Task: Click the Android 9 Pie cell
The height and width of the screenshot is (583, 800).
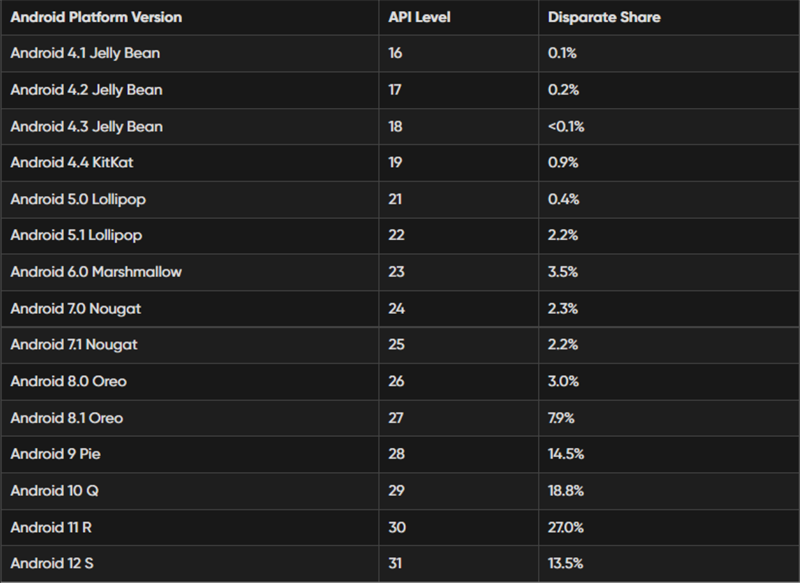Action: (56, 454)
